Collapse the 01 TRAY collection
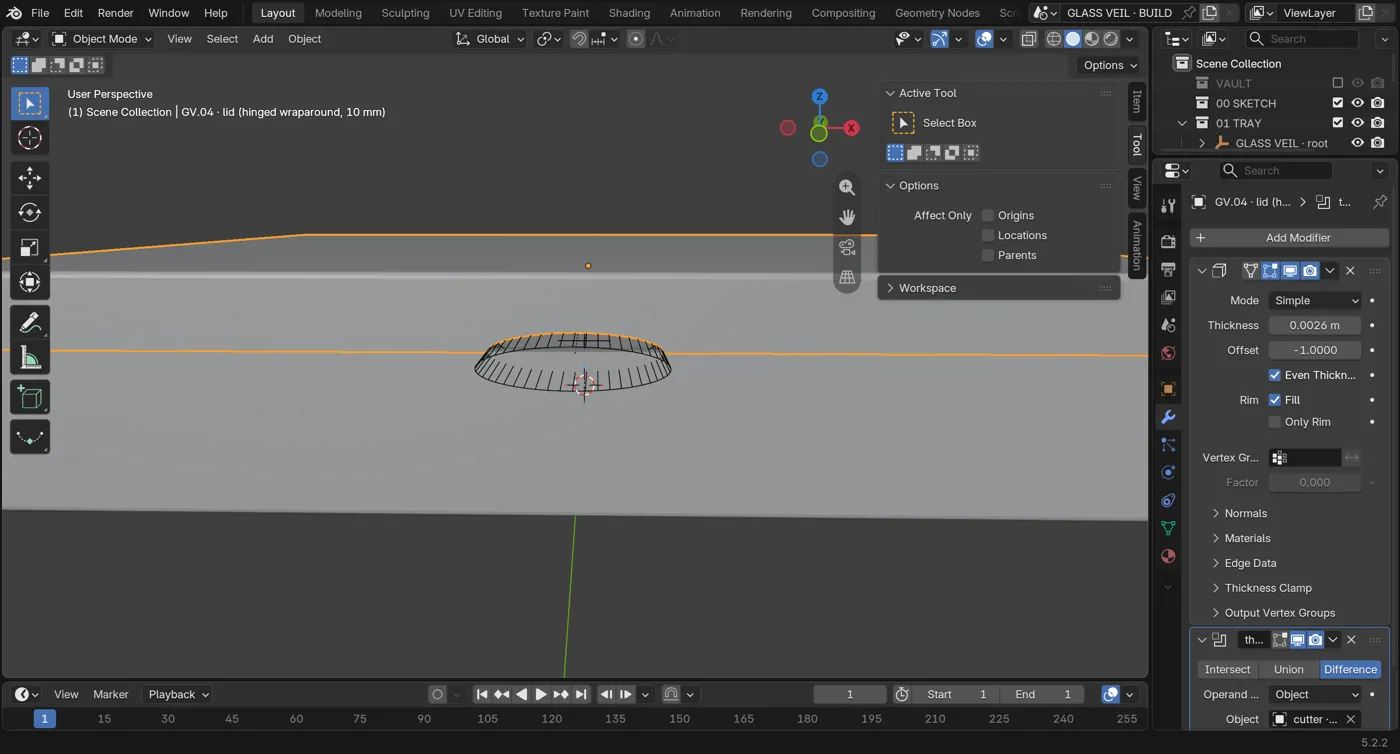 (1182, 123)
